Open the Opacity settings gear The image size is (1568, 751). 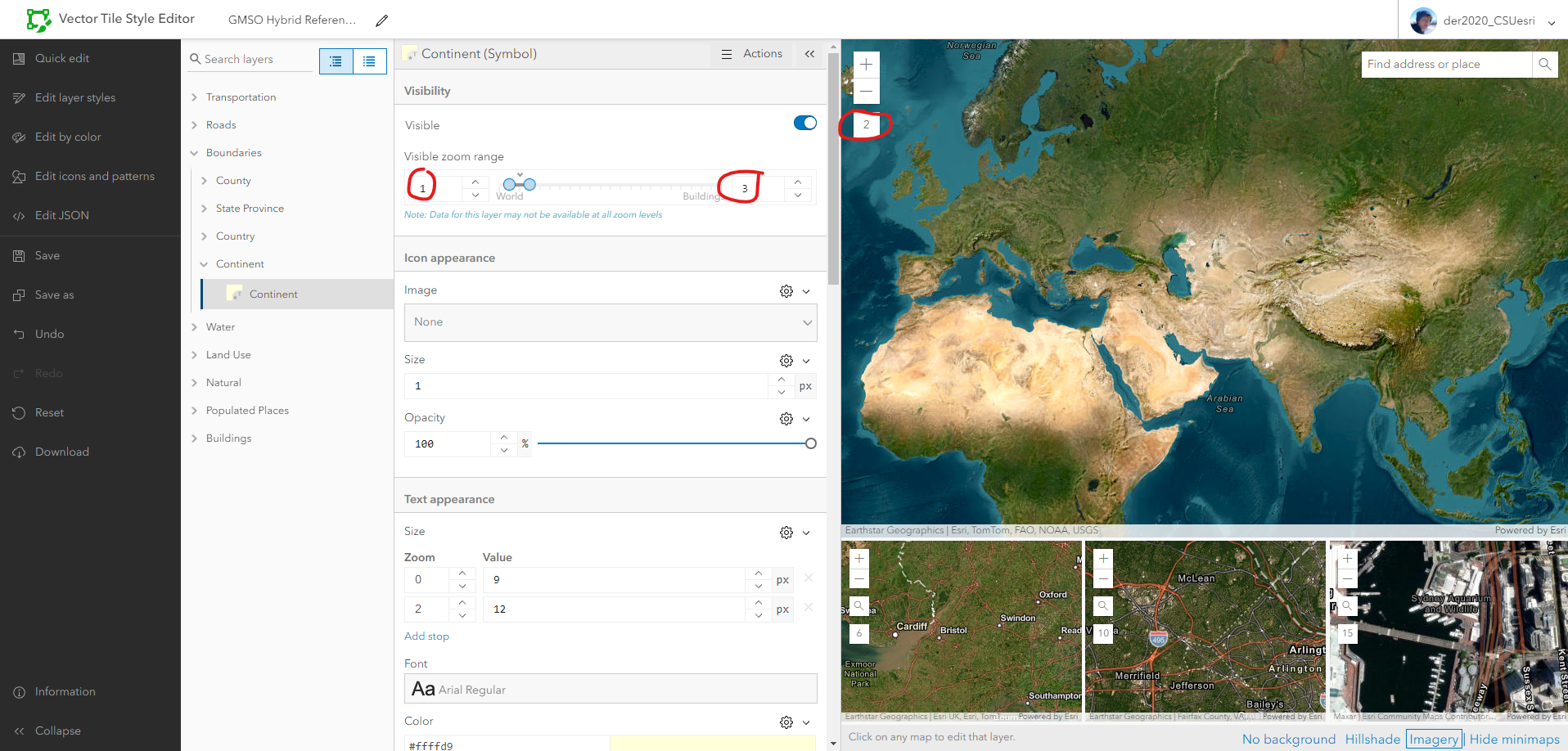(786, 419)
